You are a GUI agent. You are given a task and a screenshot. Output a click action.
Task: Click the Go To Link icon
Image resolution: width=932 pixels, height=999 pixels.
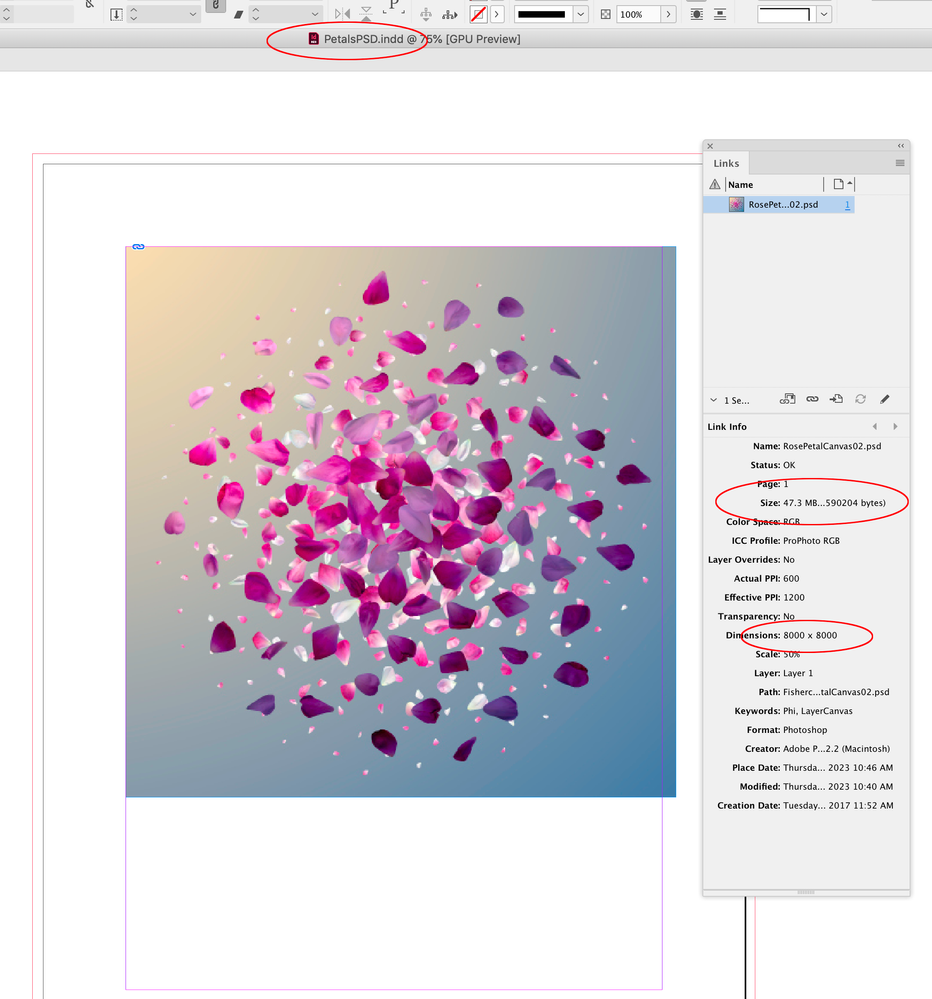836,399
